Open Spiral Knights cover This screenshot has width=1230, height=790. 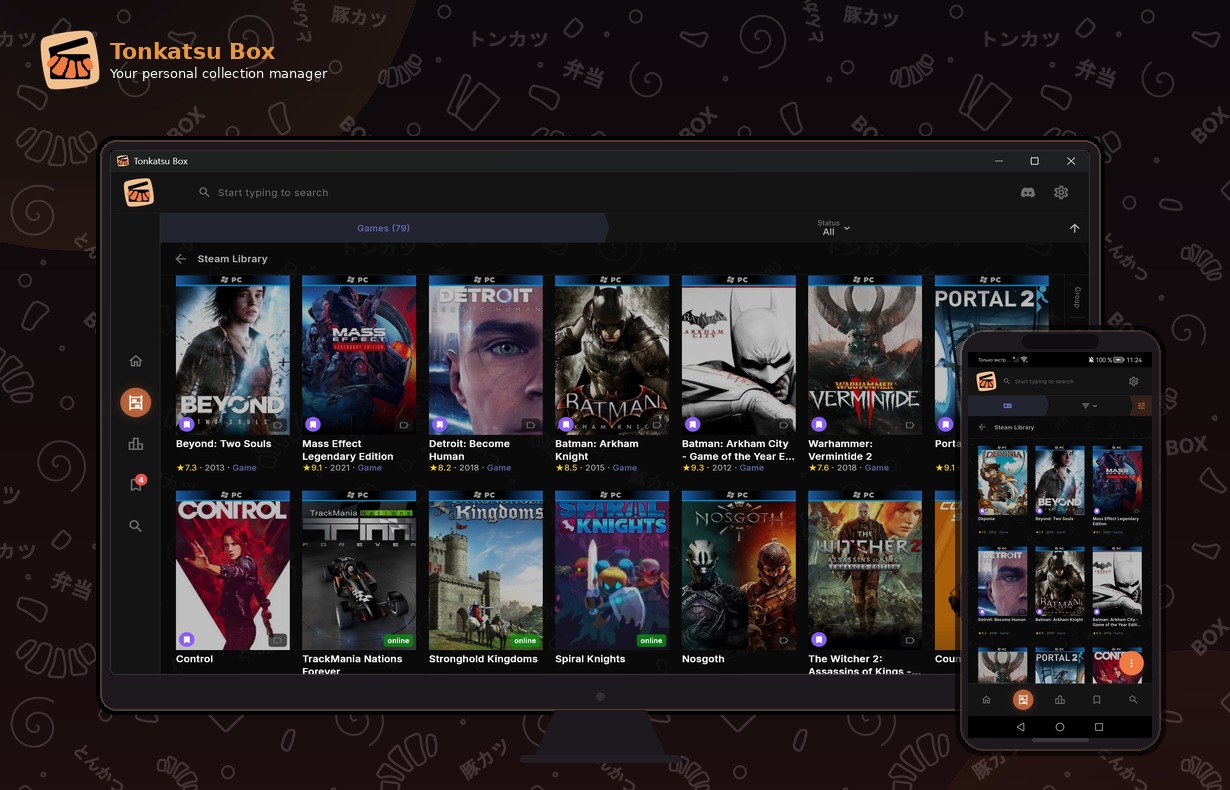tap(612, 570)
